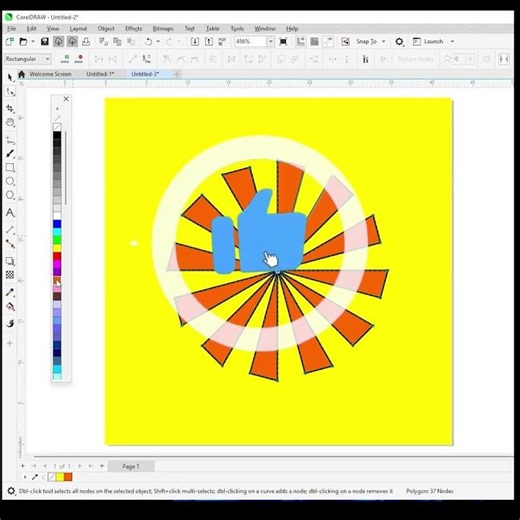Expand the Open file dropdown arrow

[x=33, y=42]
